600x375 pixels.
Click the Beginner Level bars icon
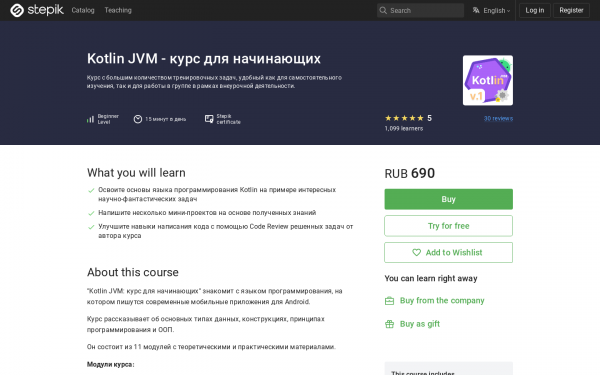90,119
